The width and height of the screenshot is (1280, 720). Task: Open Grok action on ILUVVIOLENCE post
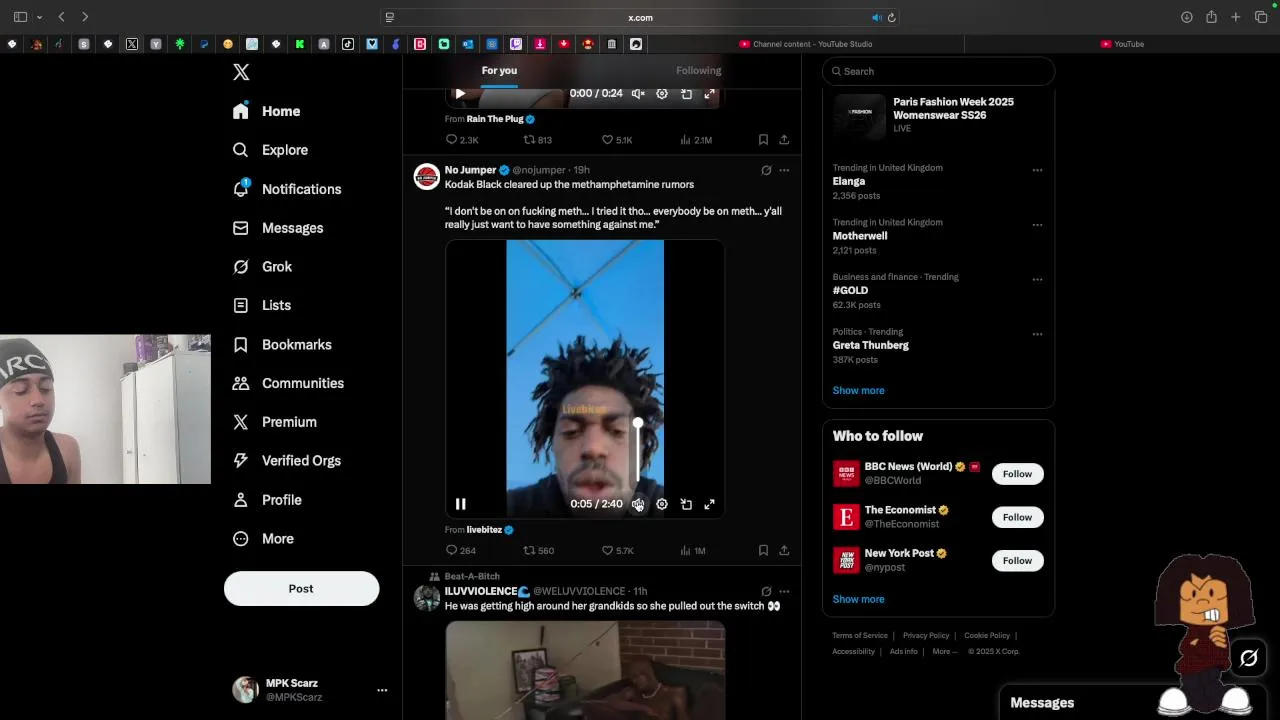[766, 591]
